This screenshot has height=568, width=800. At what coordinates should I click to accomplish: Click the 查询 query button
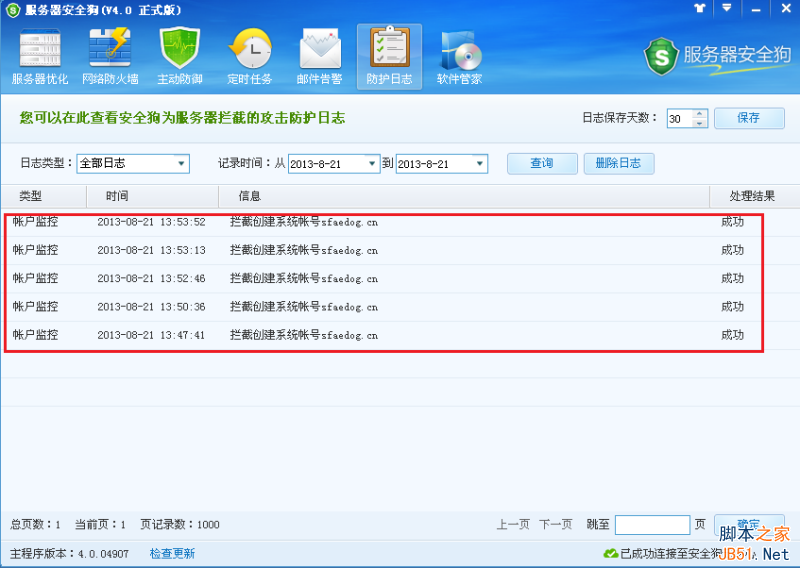(542, 163)
